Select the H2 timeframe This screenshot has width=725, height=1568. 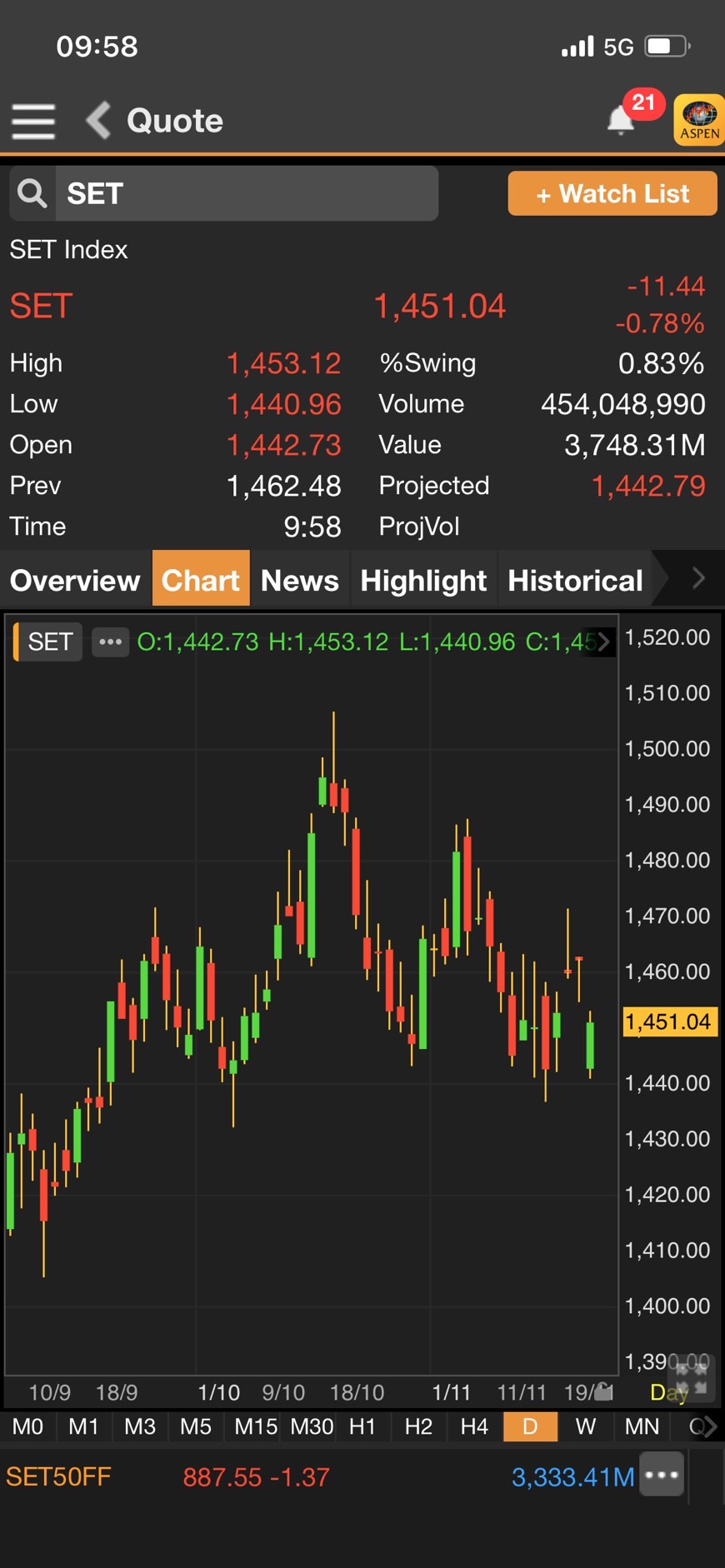tap(418, 1426)
